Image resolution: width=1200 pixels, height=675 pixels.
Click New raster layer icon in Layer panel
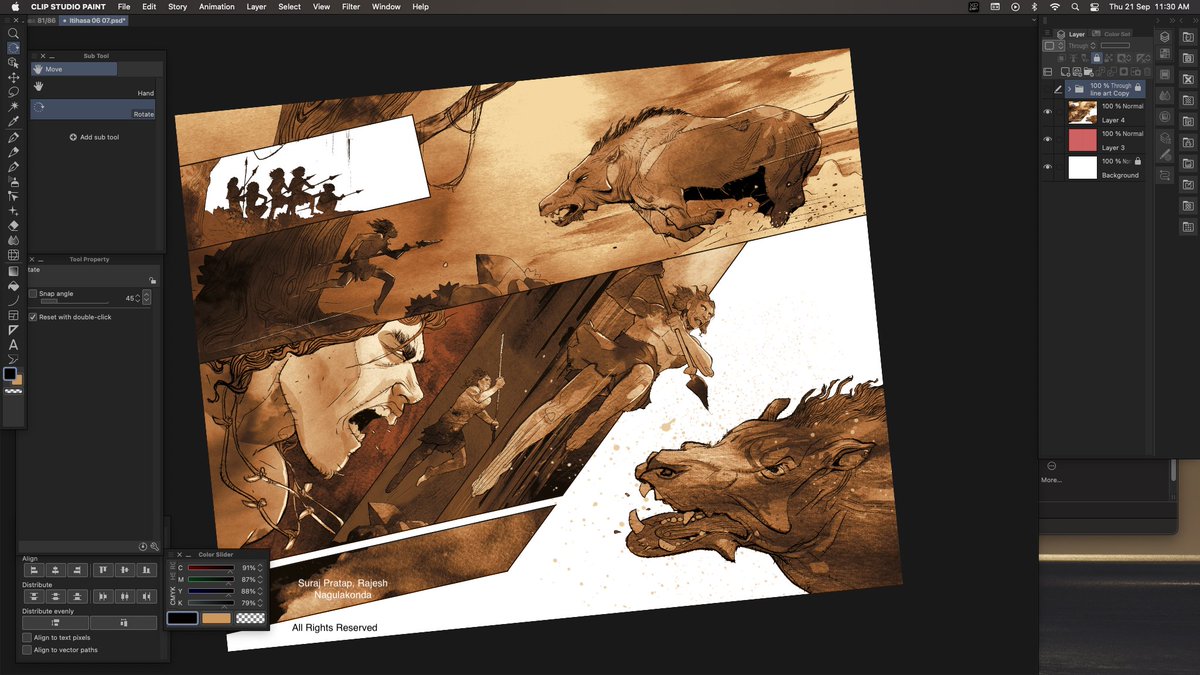[1065, 72]
